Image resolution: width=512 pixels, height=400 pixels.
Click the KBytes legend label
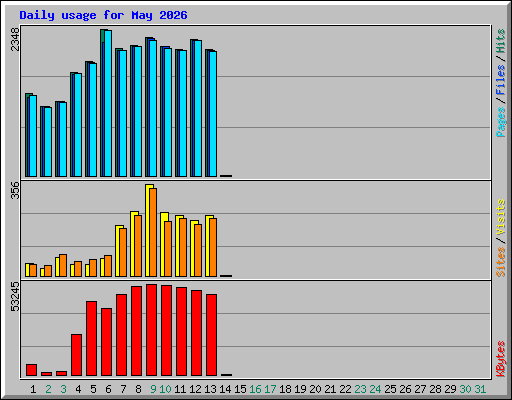coord(501,359)
